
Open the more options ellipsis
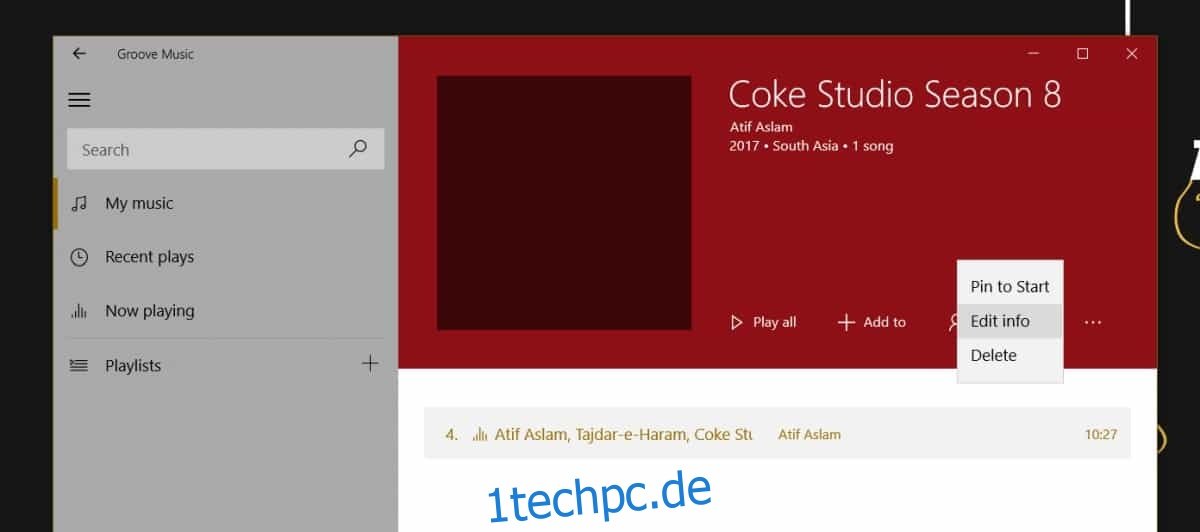[x=1093, y=322]
